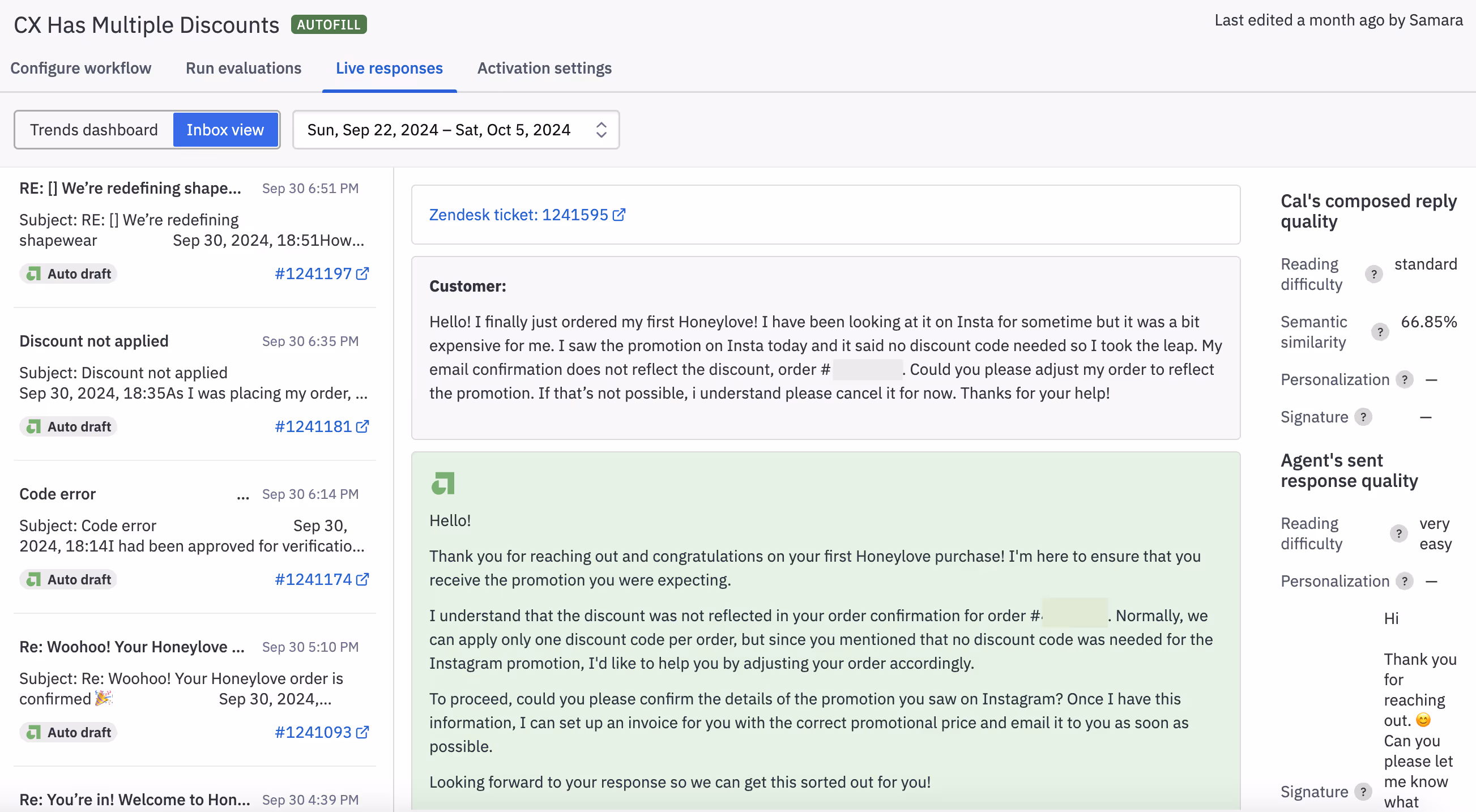This screenshot has width=1476, height=812.
Task: Open the Activation settings tab
Action: pyautogui.click(x=544, y=68)
